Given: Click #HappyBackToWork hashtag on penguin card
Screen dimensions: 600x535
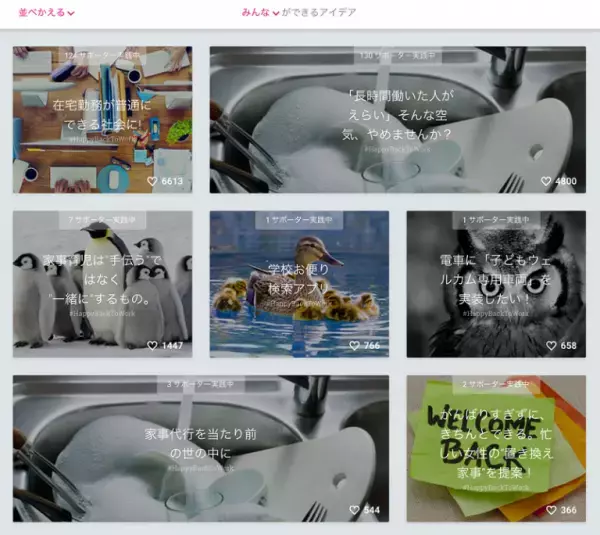Looking at the screenshot, I should [x=103, y=314].
